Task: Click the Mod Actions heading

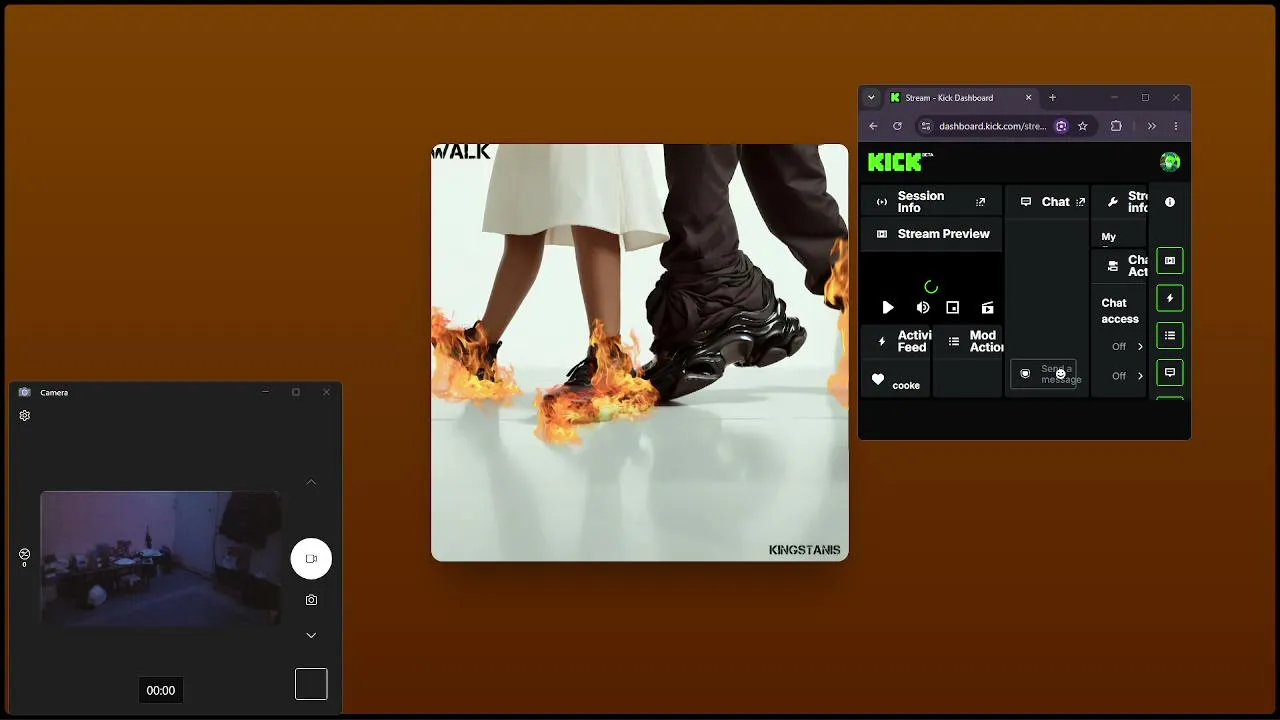Action: [x=986, y=342]
